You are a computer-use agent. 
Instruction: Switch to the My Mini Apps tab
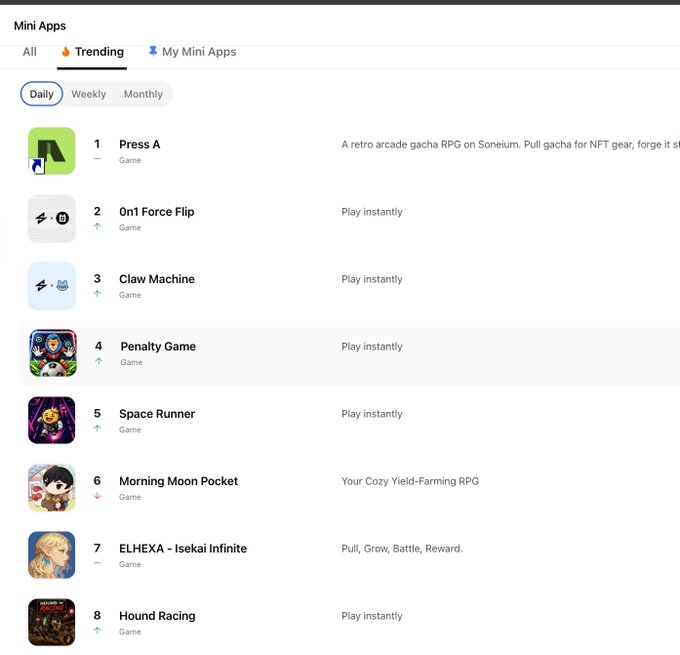pyautogui.click(x=193, y=52)
